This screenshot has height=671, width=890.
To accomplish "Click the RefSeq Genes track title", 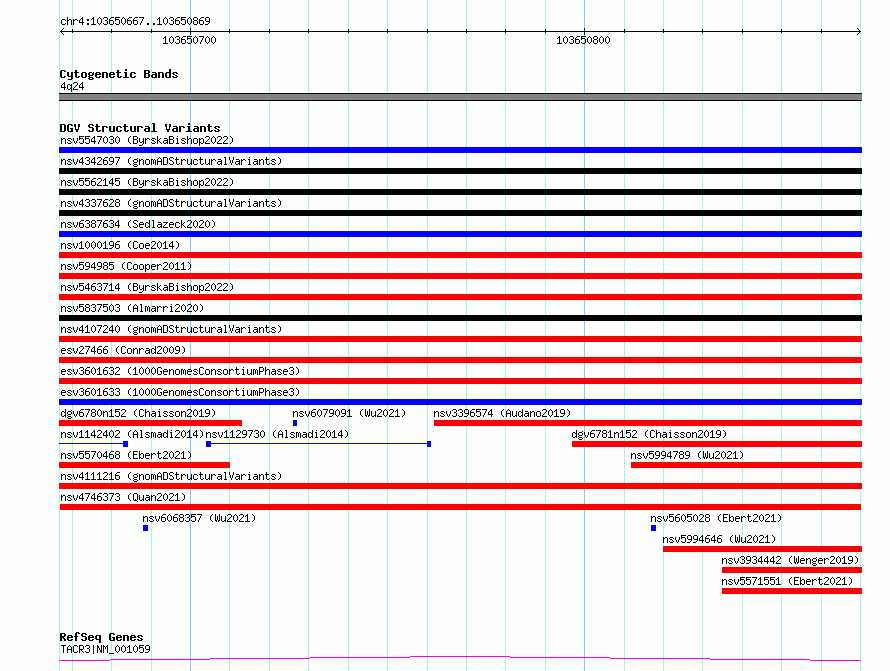I will tap(101, 637).
